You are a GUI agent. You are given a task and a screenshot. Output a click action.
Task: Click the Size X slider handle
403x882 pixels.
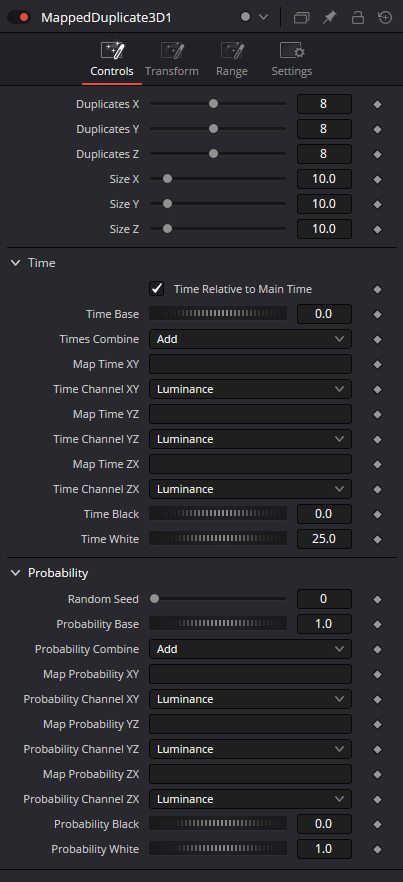tap(167, 179)
